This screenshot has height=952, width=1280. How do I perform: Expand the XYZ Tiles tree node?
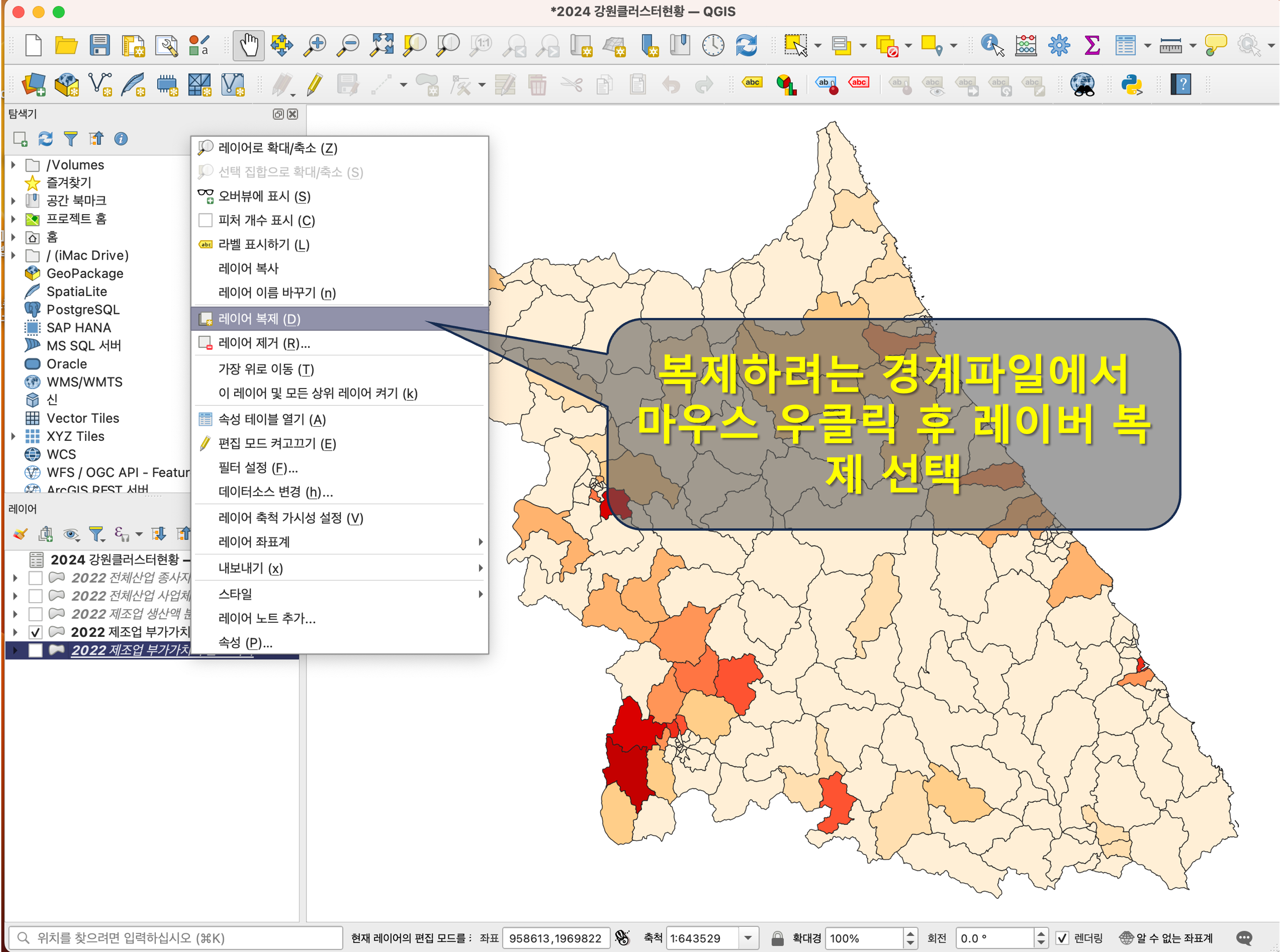pyautogui.click(x=14, y=436)
